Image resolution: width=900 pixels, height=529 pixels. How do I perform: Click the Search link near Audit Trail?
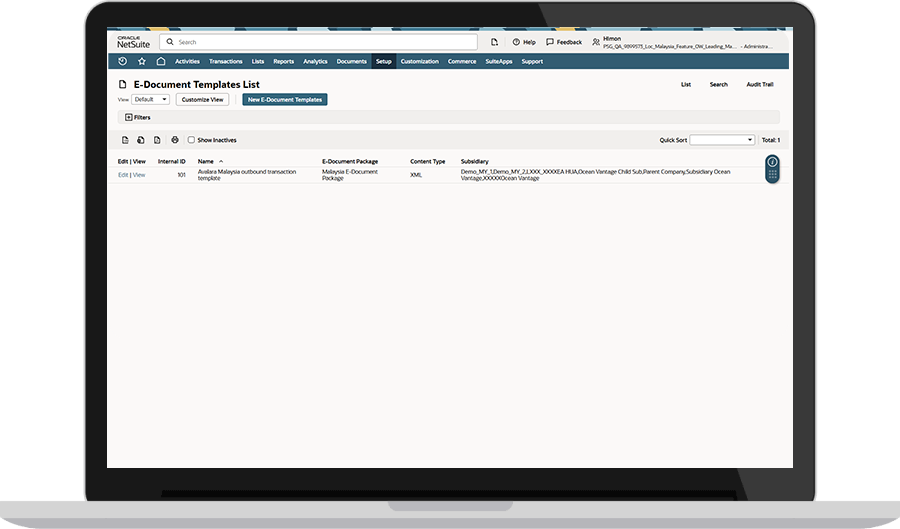click(719, 84)
